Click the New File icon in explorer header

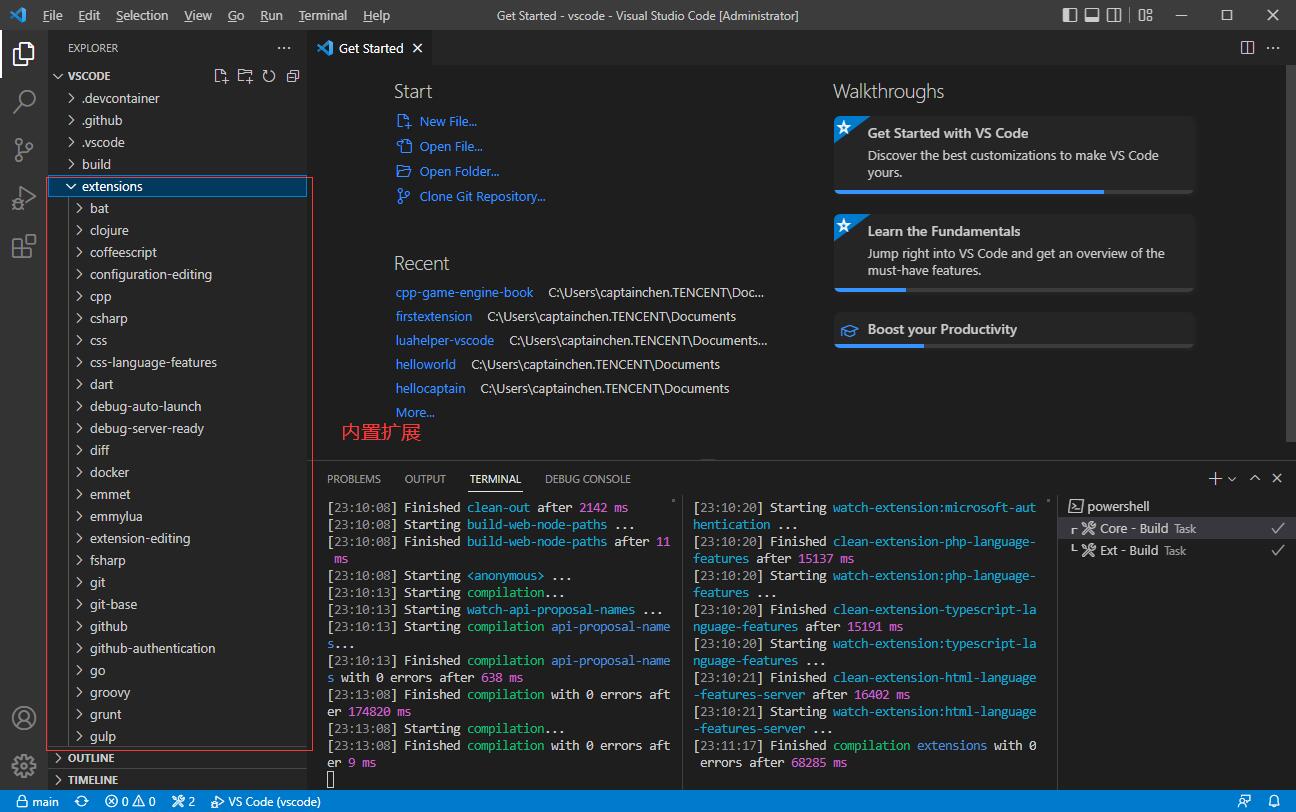tap(221, 76)
